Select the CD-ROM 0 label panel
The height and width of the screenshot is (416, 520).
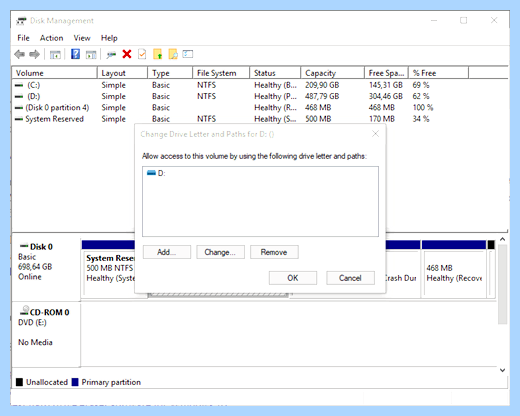click(x=46, y=334)
